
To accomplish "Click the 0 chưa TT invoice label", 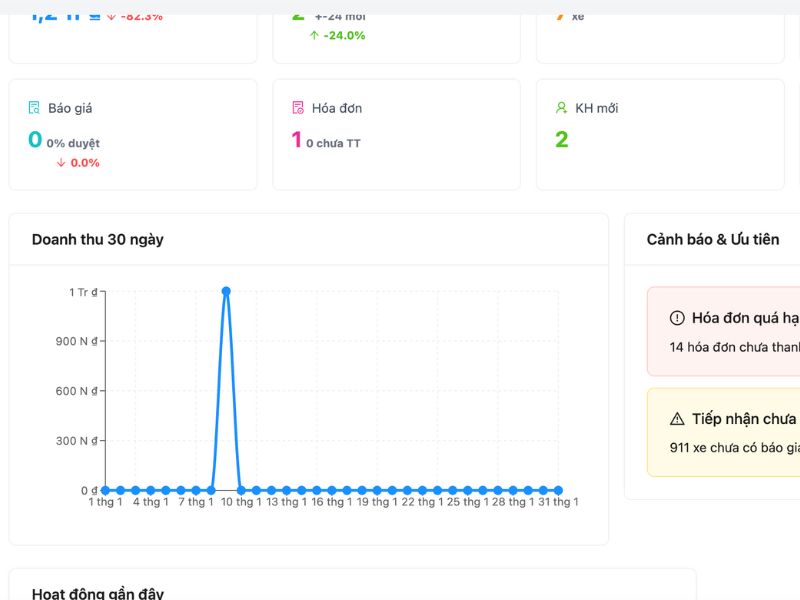I will (x=333, y=144).
